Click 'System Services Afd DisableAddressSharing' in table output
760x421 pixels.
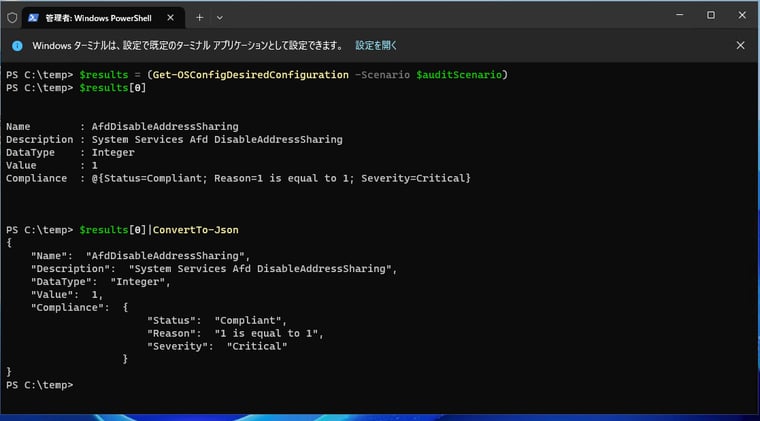217,140
